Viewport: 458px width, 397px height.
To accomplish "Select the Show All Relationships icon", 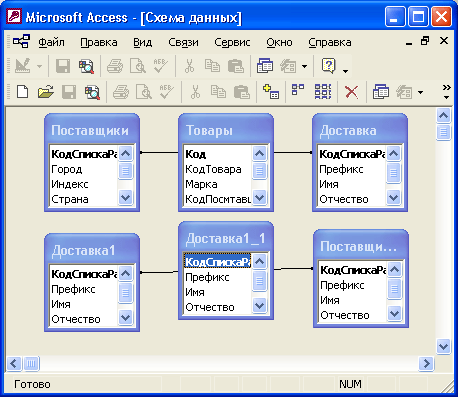I will pos(323,91).
